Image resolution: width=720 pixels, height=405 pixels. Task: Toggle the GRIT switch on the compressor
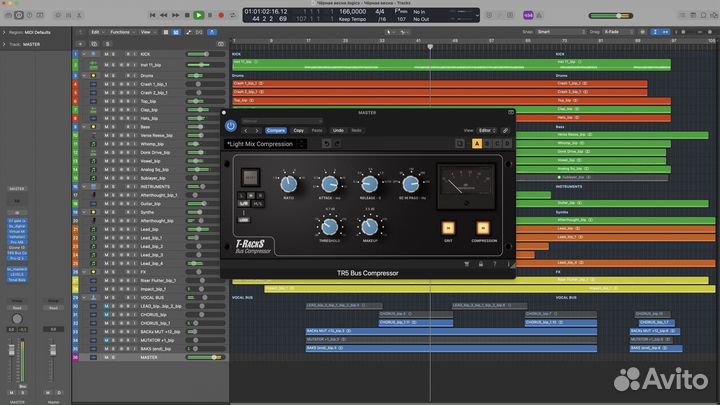[x=448, y=226]
